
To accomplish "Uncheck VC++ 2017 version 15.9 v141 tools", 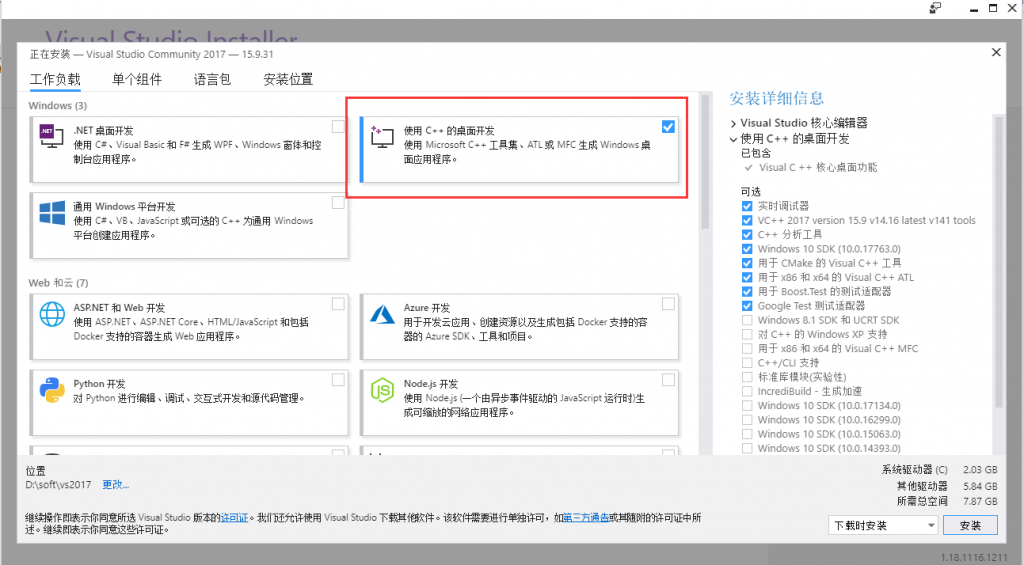I will pos(747,220).
